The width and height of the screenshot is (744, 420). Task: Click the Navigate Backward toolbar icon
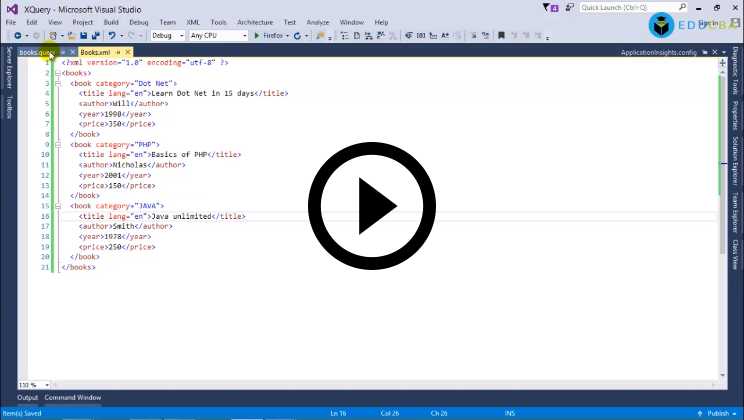[x=18, y=36]
